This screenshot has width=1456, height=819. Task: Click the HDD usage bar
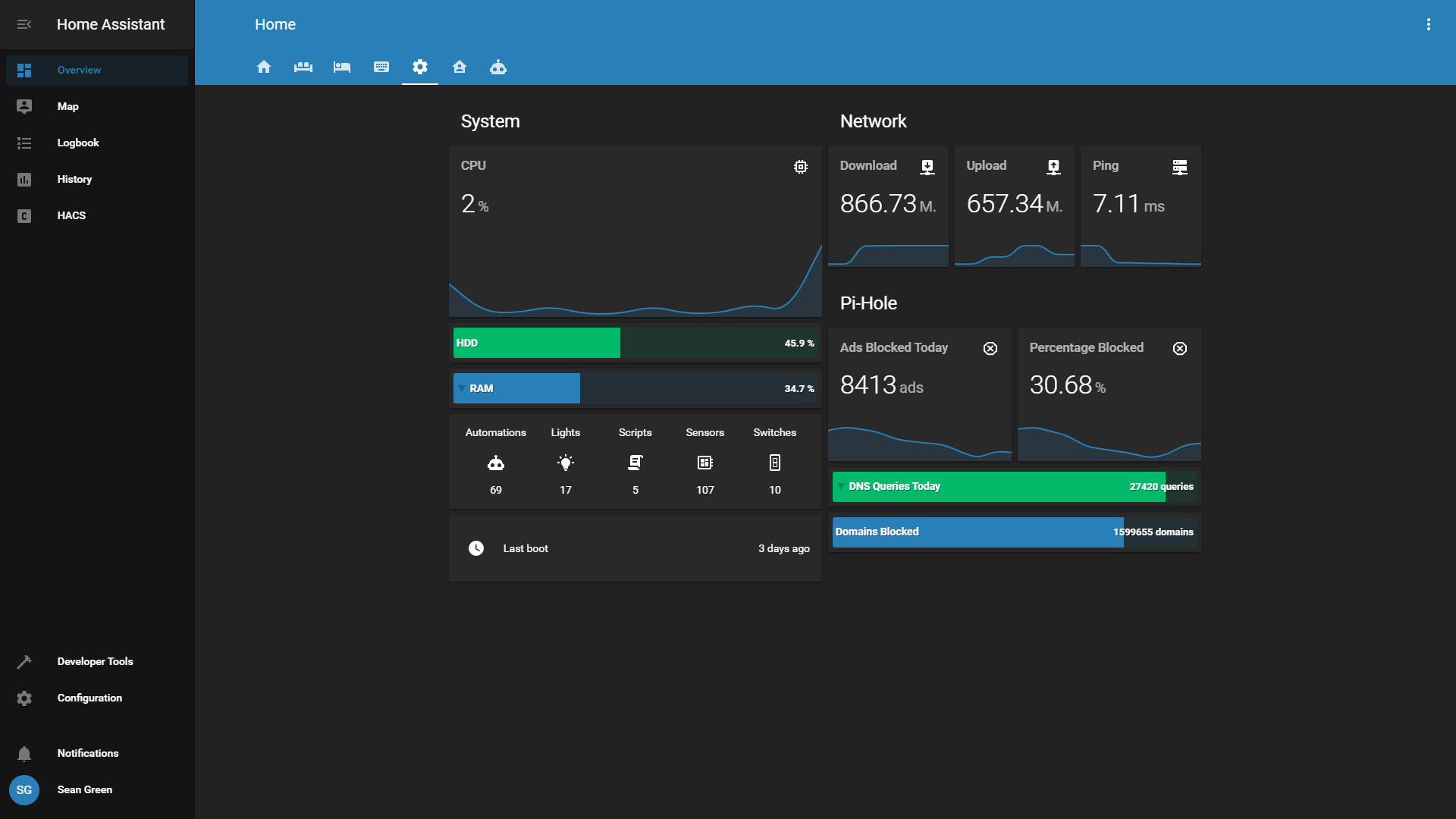pyautogui.click(x=635, y=343)
